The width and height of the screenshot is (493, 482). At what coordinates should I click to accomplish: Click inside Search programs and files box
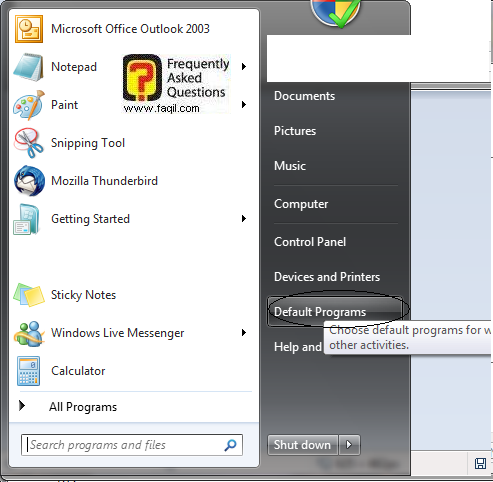pos(132,445)
